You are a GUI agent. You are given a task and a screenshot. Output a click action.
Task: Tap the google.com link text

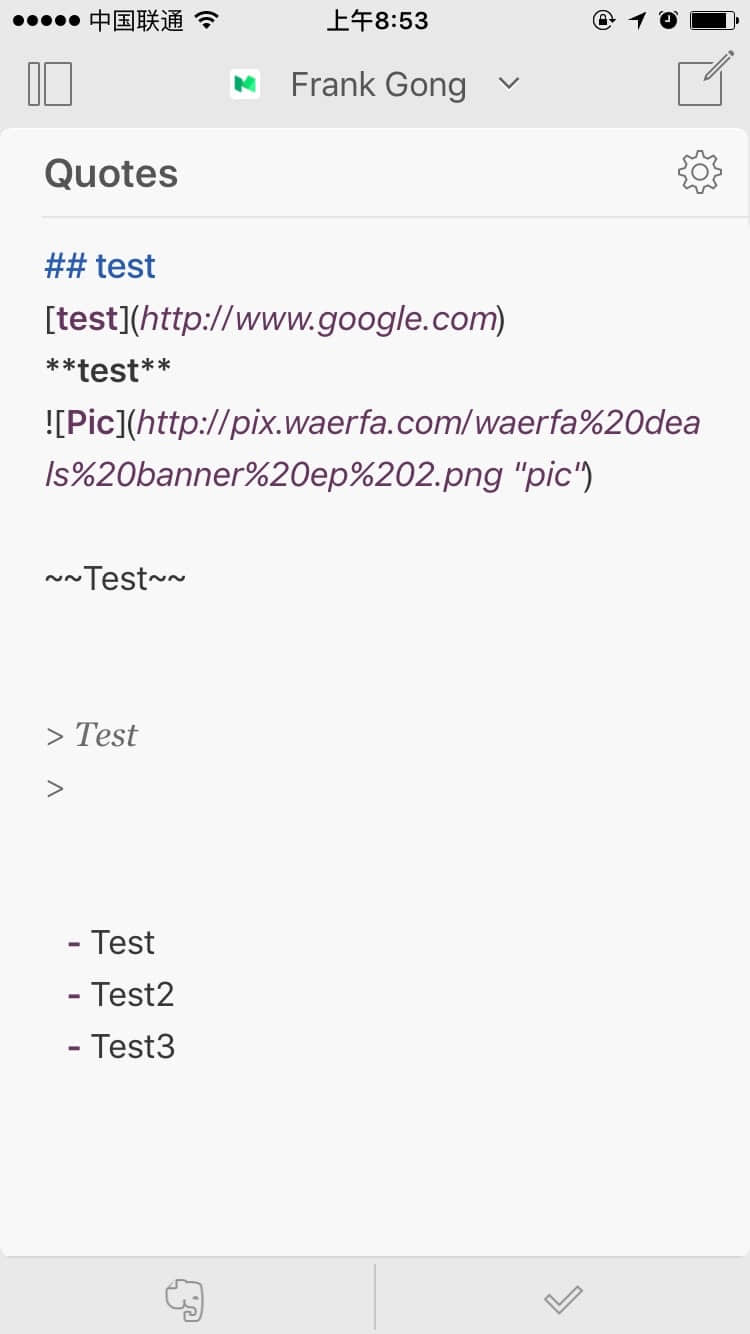click(318, 318)
